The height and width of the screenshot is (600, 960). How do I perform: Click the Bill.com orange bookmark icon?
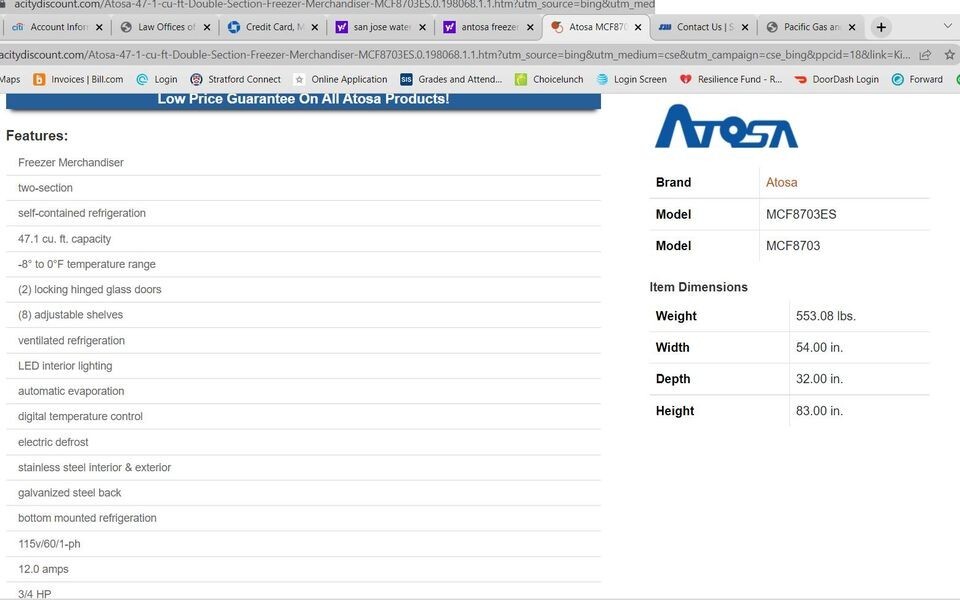[x=39, y=79]
